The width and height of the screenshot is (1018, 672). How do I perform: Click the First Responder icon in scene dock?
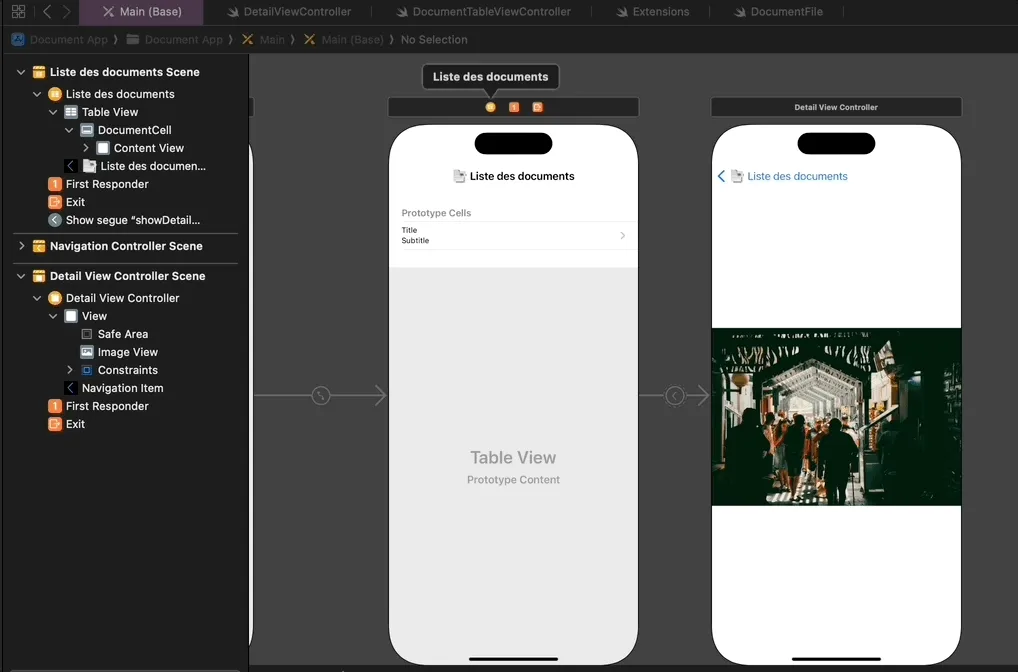(514, 107)
